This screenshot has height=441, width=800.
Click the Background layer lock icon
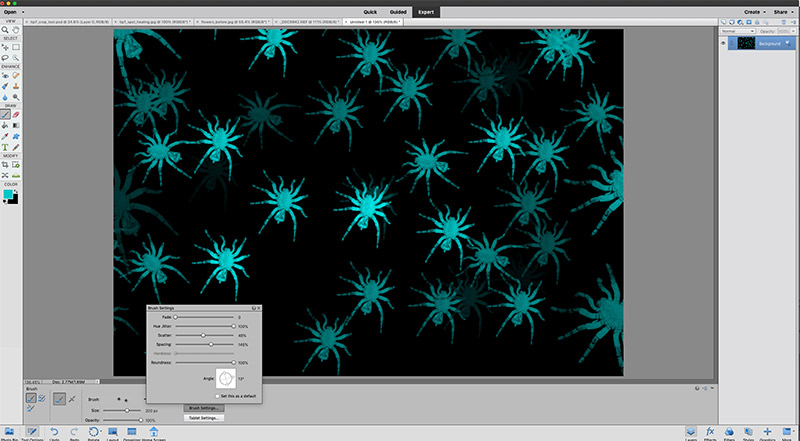[790, 43]
